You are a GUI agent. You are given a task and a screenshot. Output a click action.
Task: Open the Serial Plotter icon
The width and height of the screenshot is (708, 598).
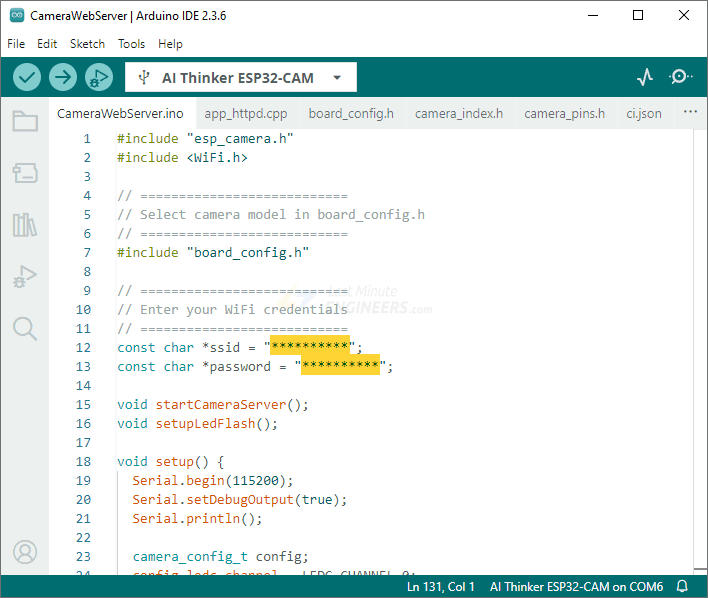click(645, 77)
